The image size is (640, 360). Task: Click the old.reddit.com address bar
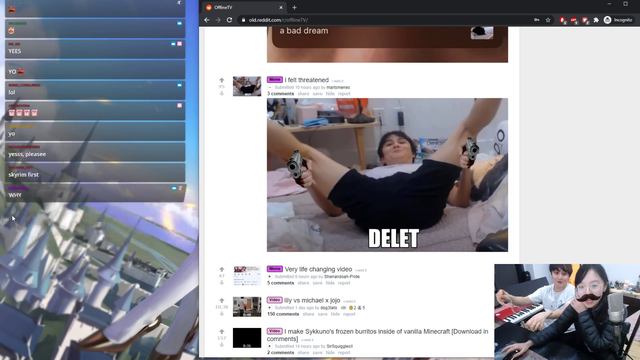coord(384,20)
